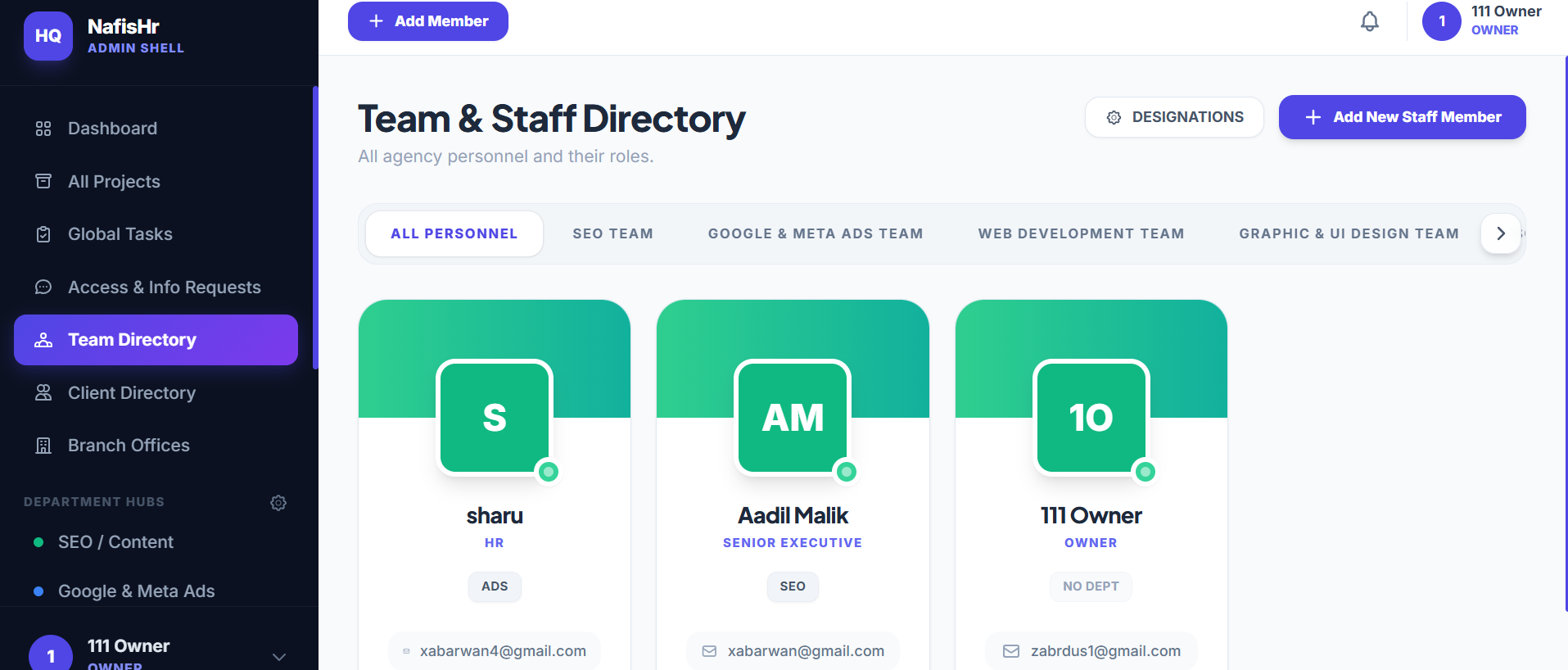Select the Web Development Team tab

(x=1081, y=233)
